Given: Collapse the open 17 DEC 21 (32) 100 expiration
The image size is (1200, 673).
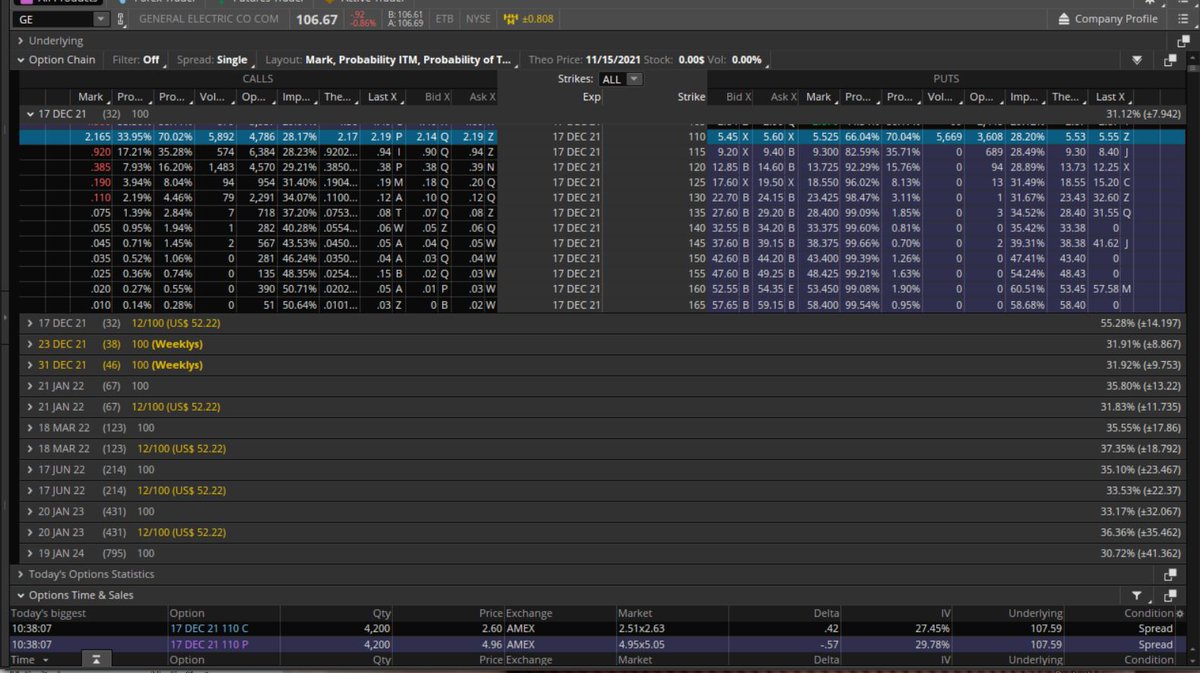Looking at the screenshot, I should coord(30,114).
